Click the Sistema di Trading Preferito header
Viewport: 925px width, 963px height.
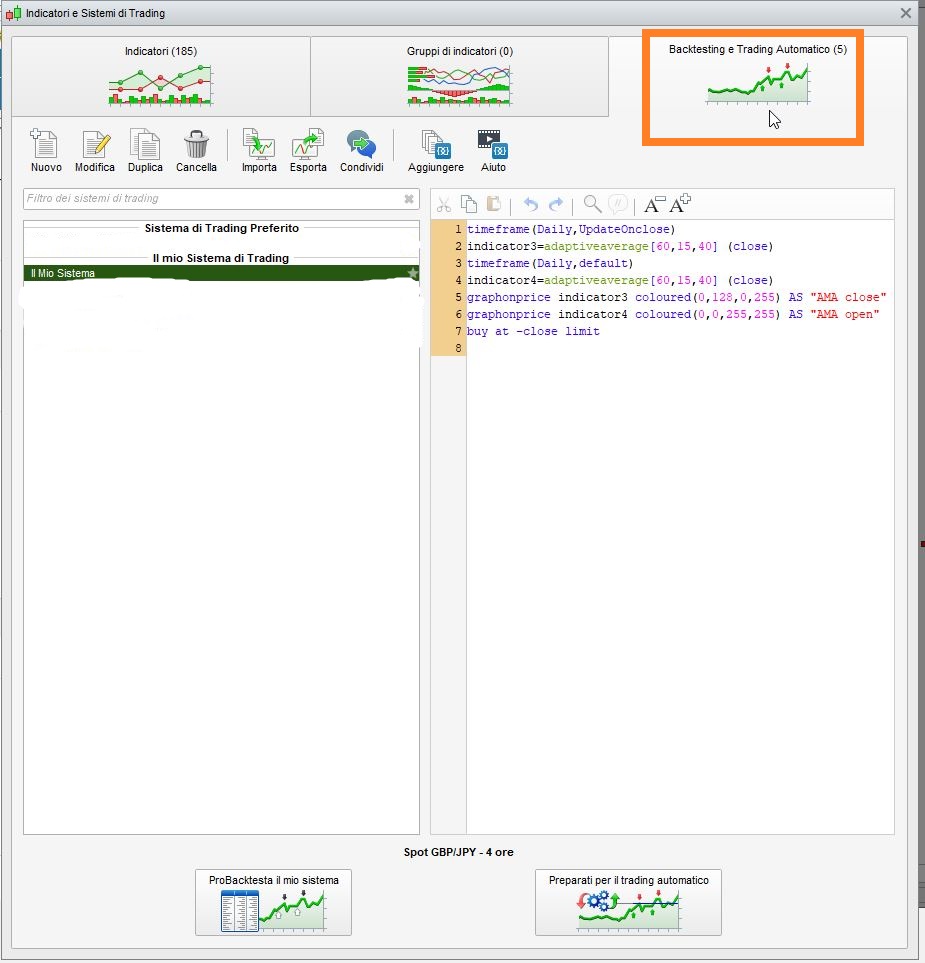[222, 228]
